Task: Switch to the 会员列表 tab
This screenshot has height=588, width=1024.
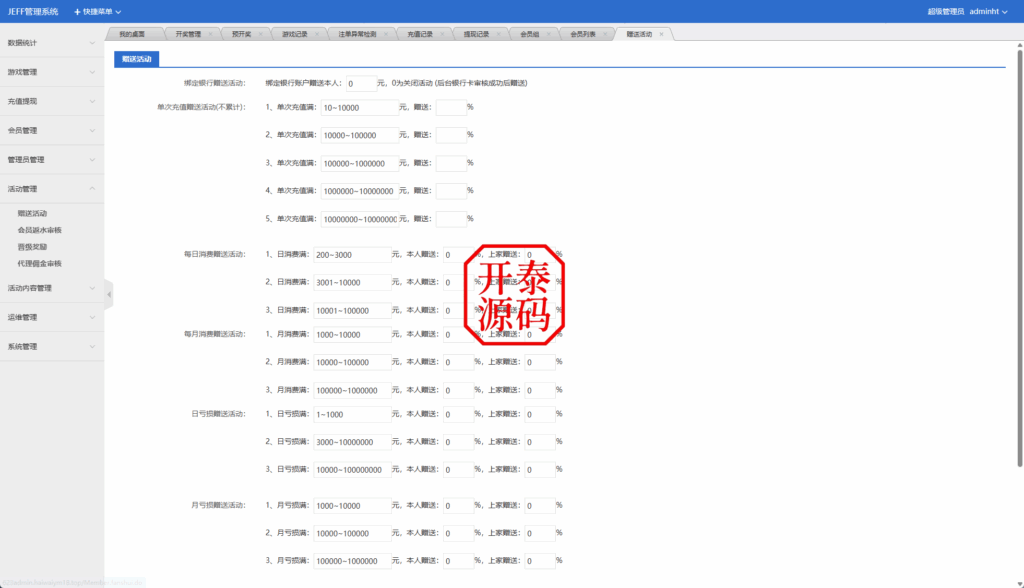Action: [585, 32]
